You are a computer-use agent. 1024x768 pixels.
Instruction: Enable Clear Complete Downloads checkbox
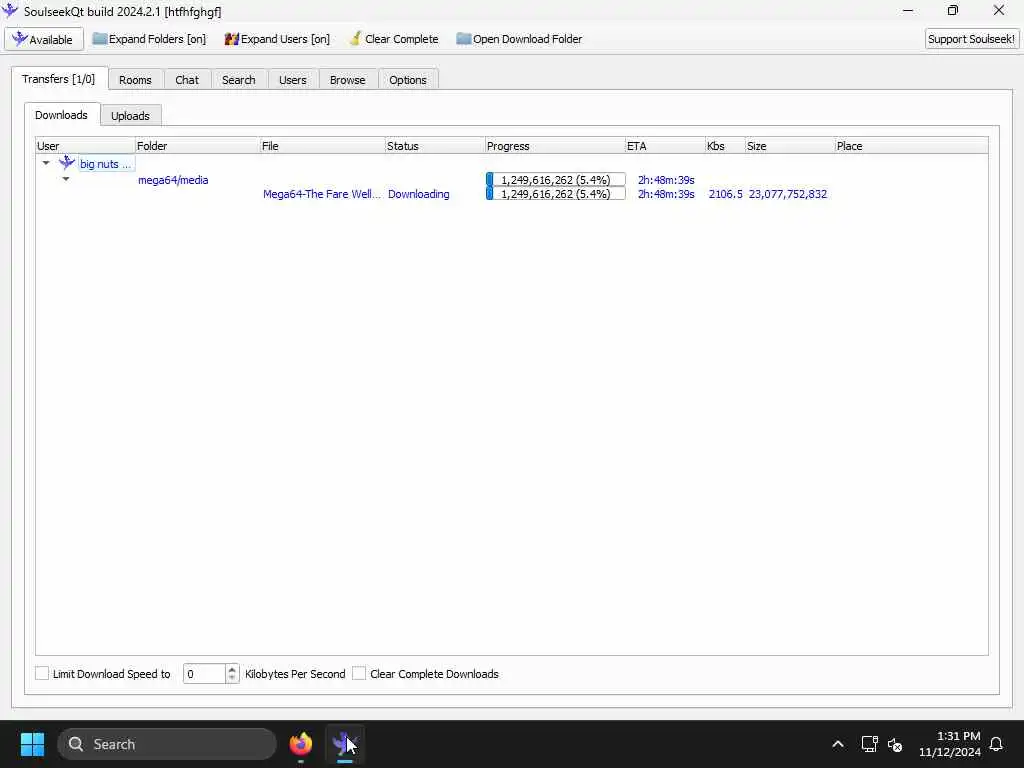[x=359, y=673]
